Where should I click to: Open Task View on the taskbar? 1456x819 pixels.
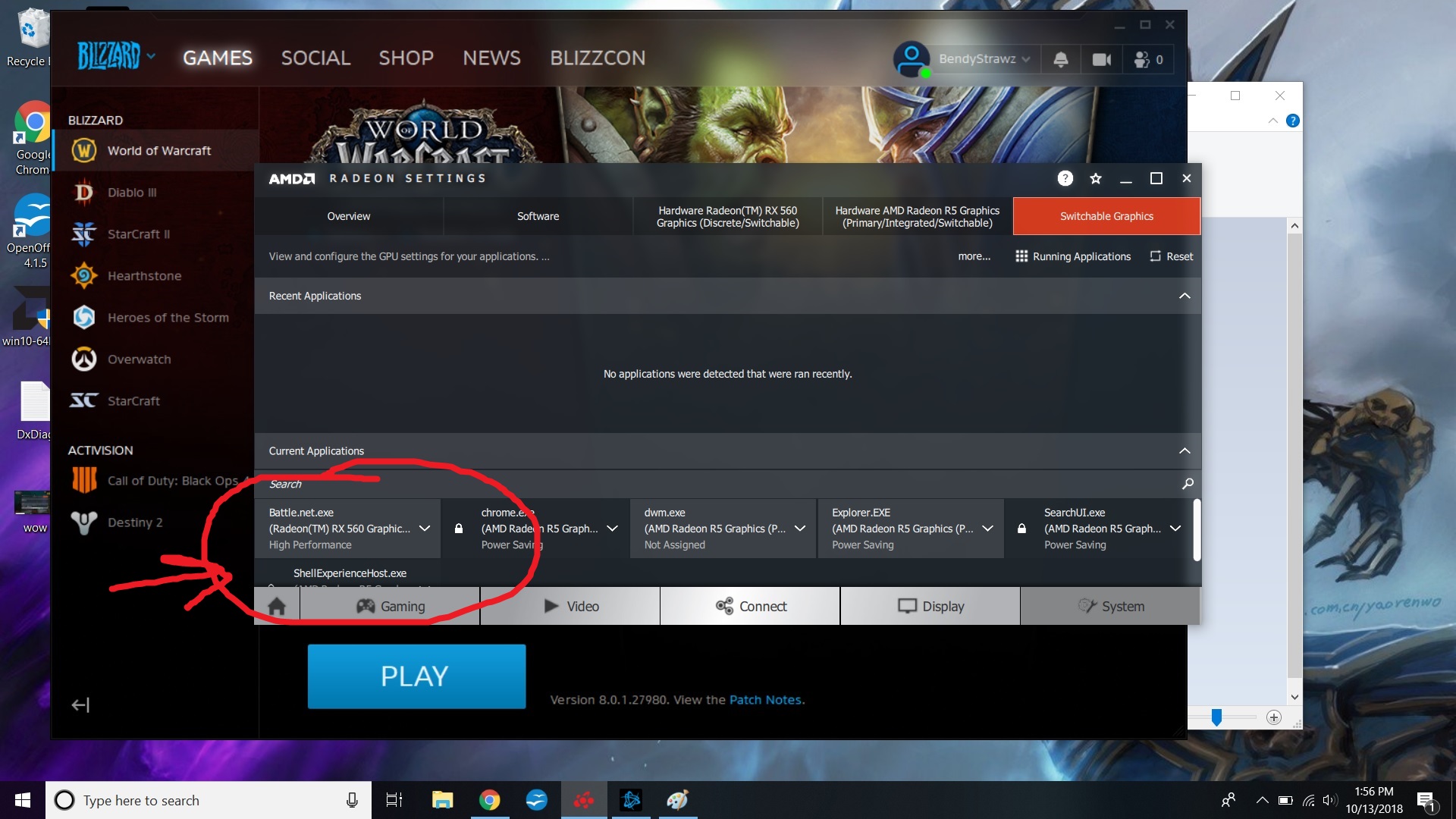tap(394, 800)
